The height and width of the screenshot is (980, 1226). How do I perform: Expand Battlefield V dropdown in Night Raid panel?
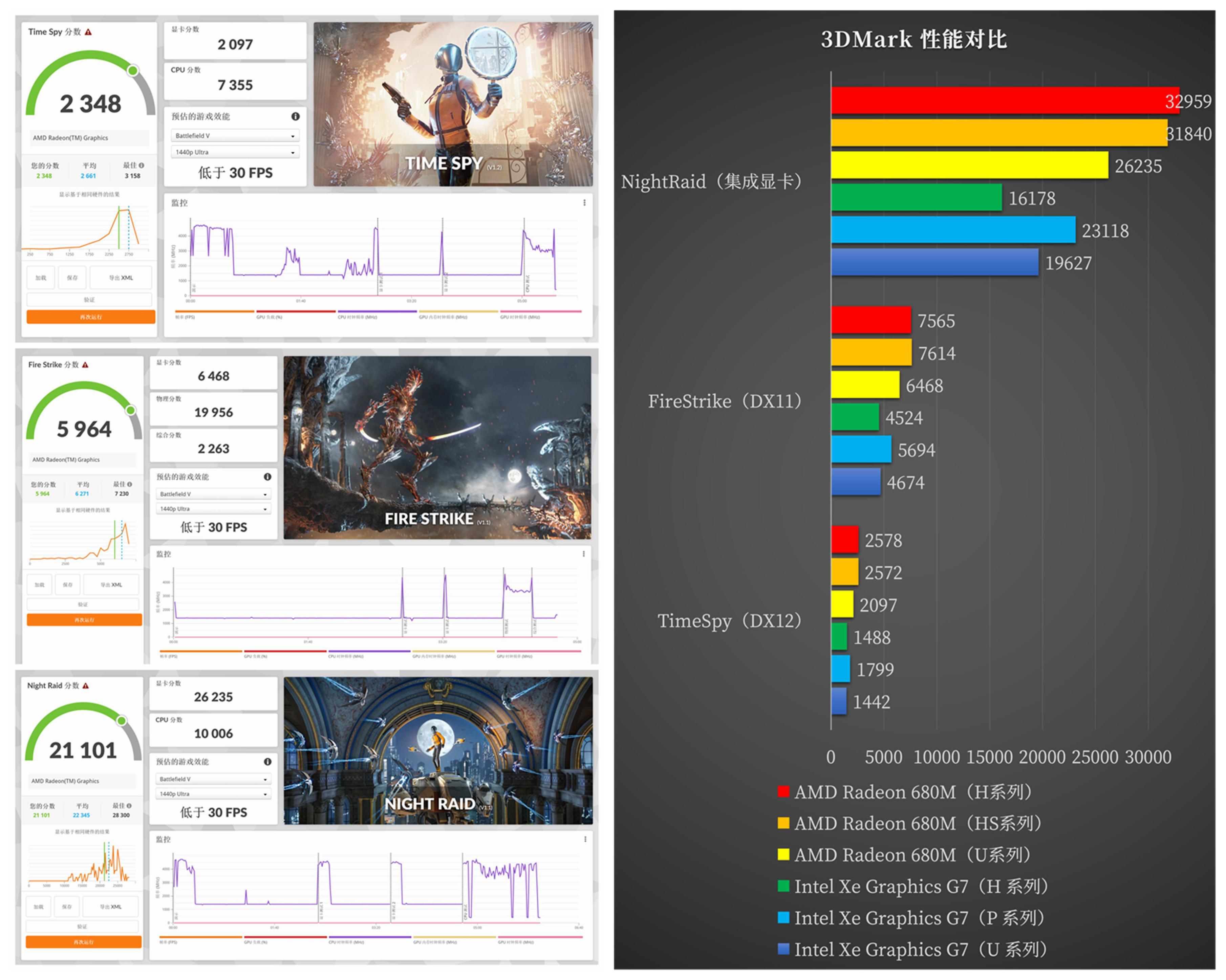[x=213, y=779]
